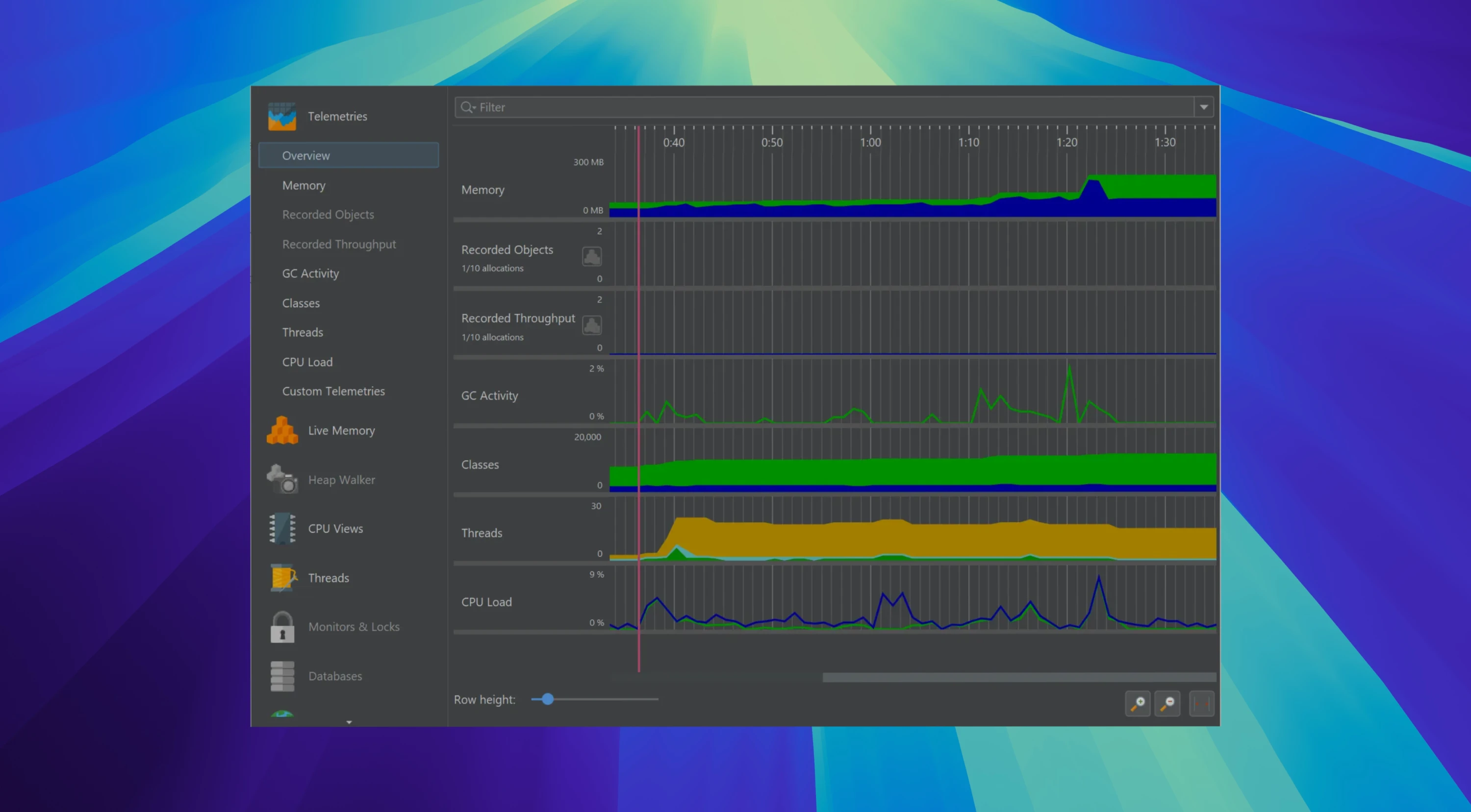Expand sidebar list with bottom arrow
This screenshot has width=1471, height=812.
[349, 722]
